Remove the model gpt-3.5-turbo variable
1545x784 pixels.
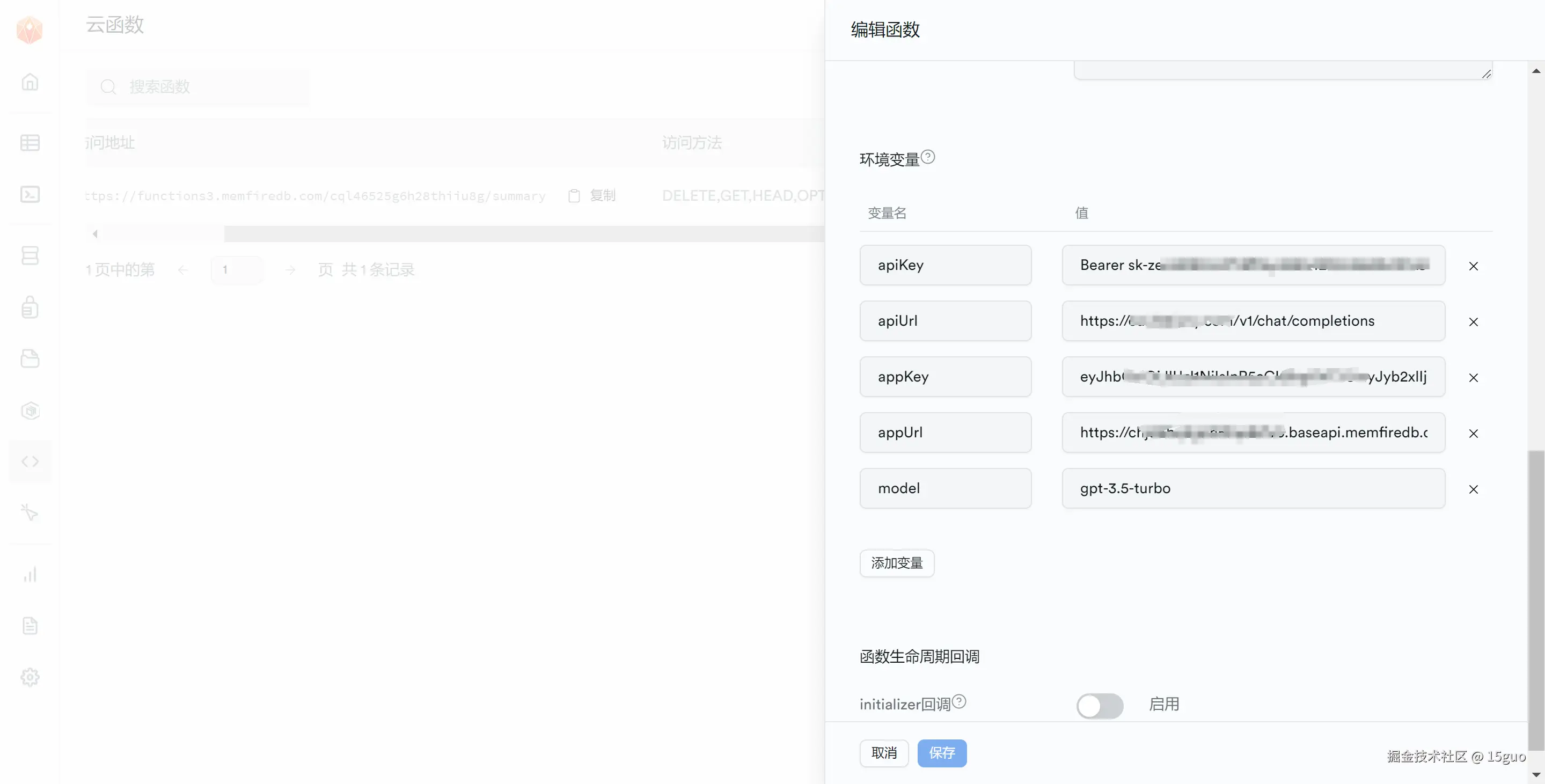1474,489
